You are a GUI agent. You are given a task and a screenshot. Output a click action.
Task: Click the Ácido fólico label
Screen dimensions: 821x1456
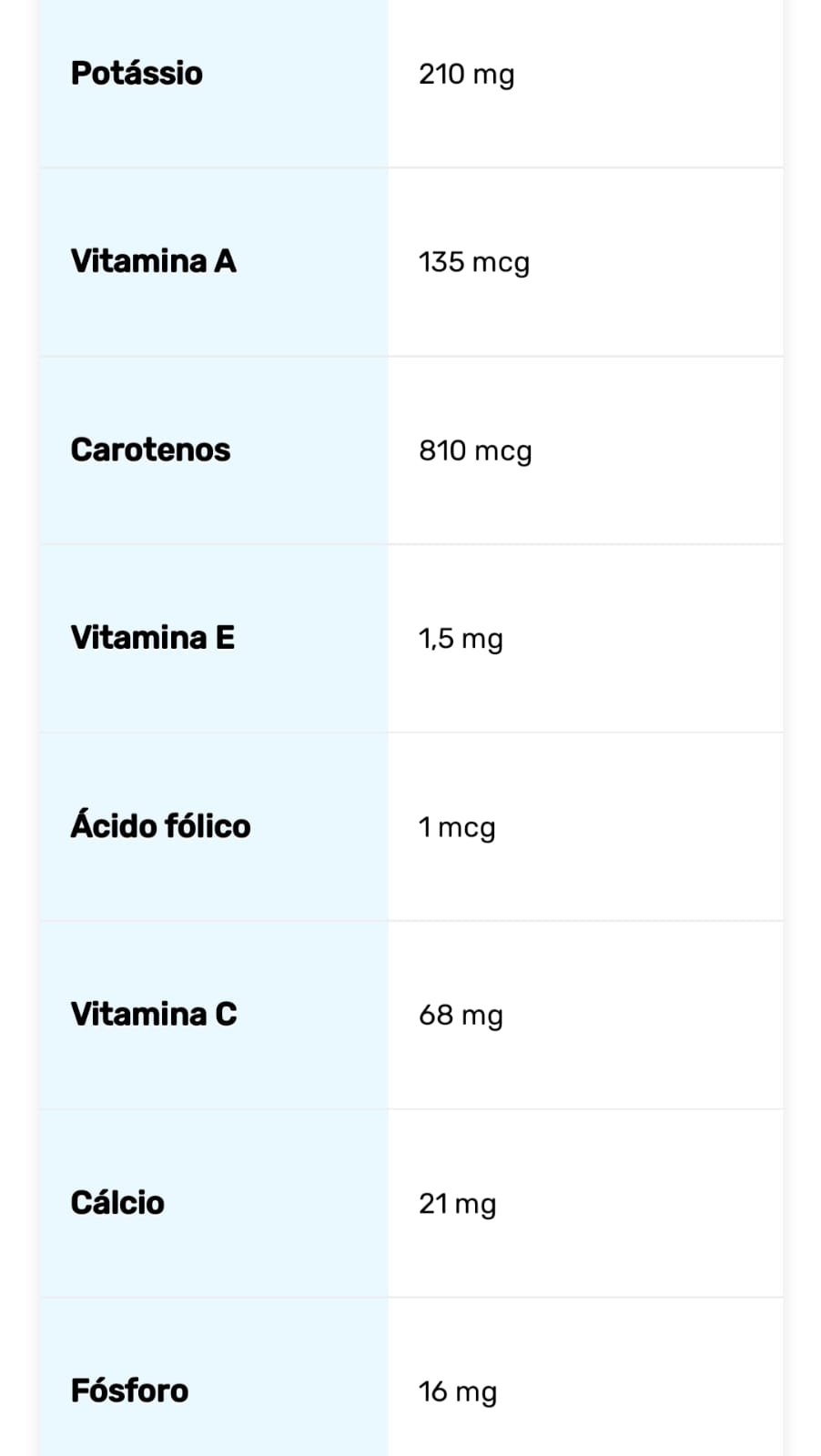tap(160, 826)
